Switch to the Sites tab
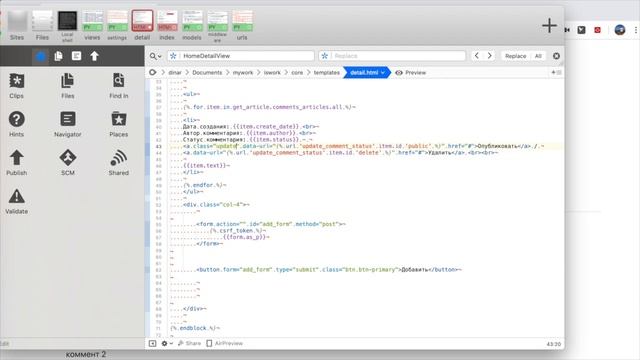 pyautogui.click(x=17, y=26)
